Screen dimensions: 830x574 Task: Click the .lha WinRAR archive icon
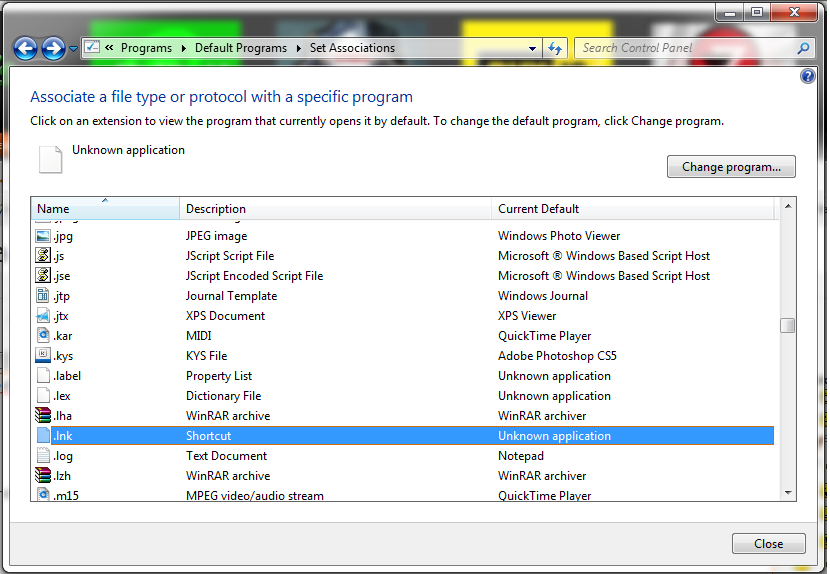click(43, 416)
